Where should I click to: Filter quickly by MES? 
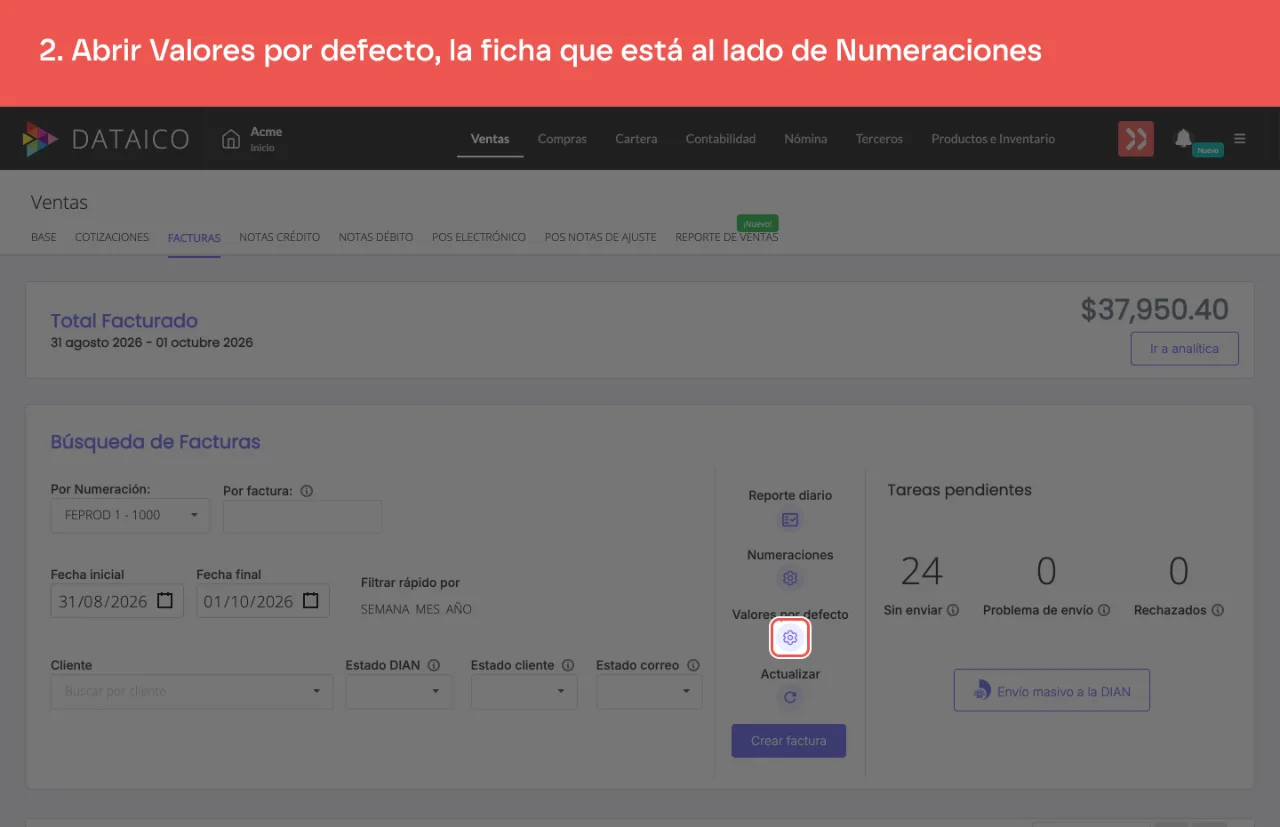(x=428, y=609)
